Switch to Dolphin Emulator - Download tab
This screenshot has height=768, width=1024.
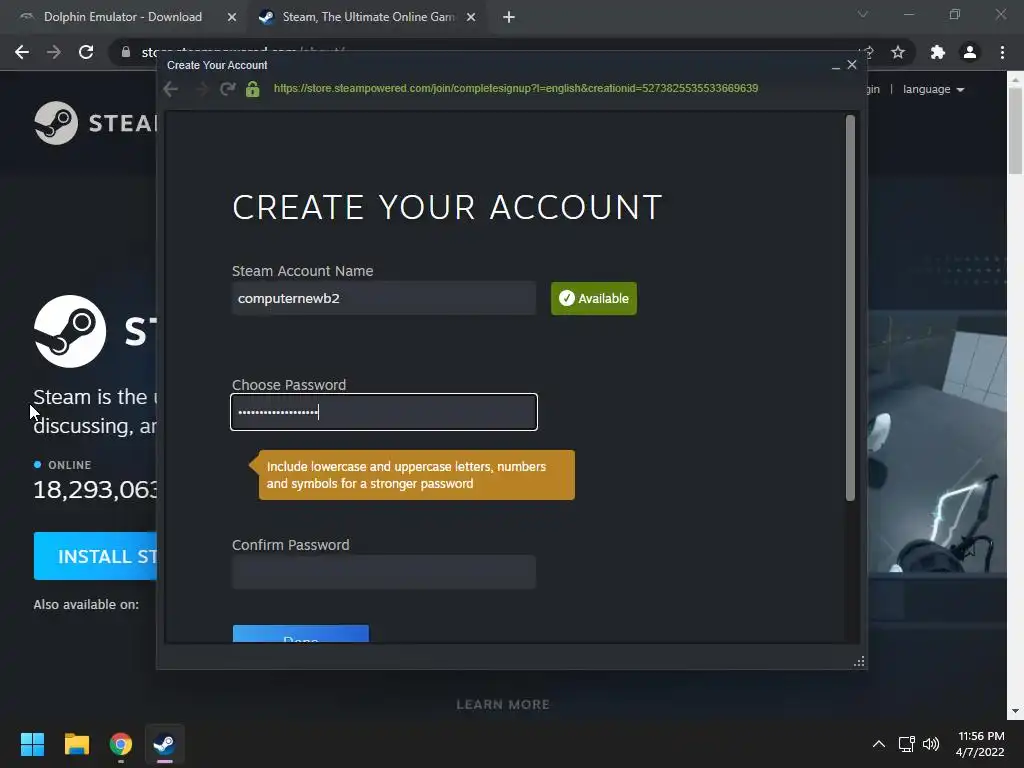pos(122,17)
